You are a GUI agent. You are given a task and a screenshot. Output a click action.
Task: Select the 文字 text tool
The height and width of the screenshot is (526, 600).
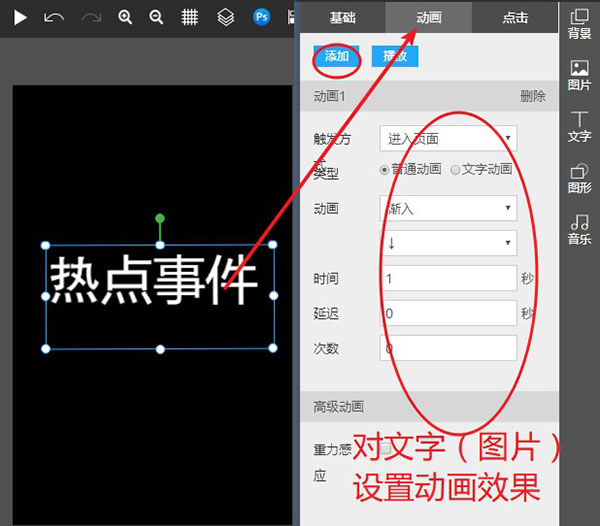(579, 127)
